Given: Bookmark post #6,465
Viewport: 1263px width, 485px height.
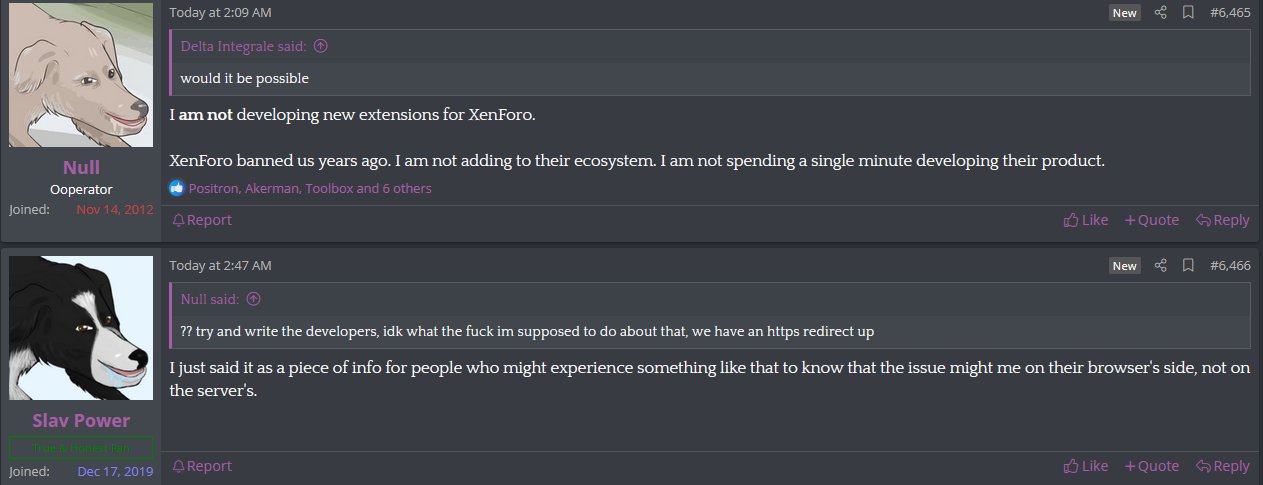Looking at the screenshot, I should 1188,13.
